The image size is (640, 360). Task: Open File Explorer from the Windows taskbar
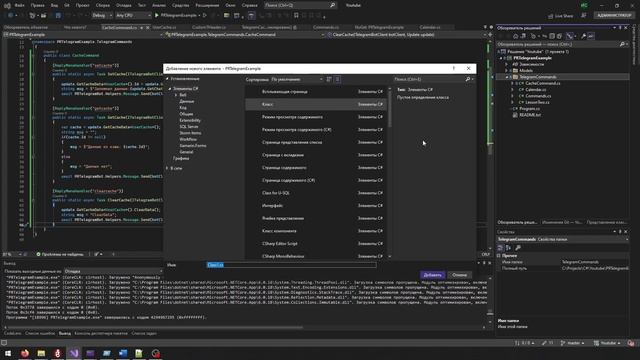(41, 353)
